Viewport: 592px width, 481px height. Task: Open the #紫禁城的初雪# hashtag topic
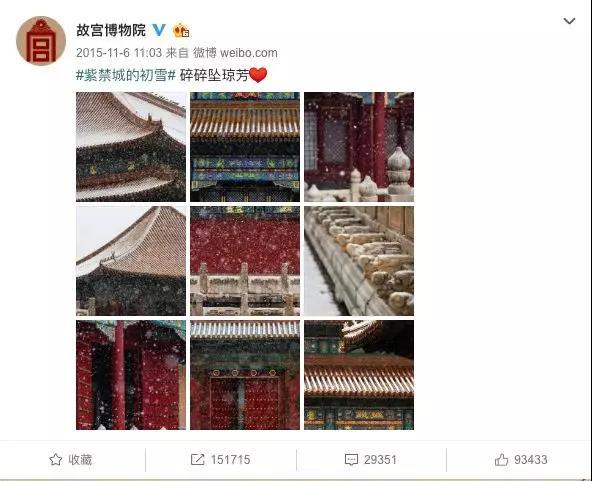126,76
